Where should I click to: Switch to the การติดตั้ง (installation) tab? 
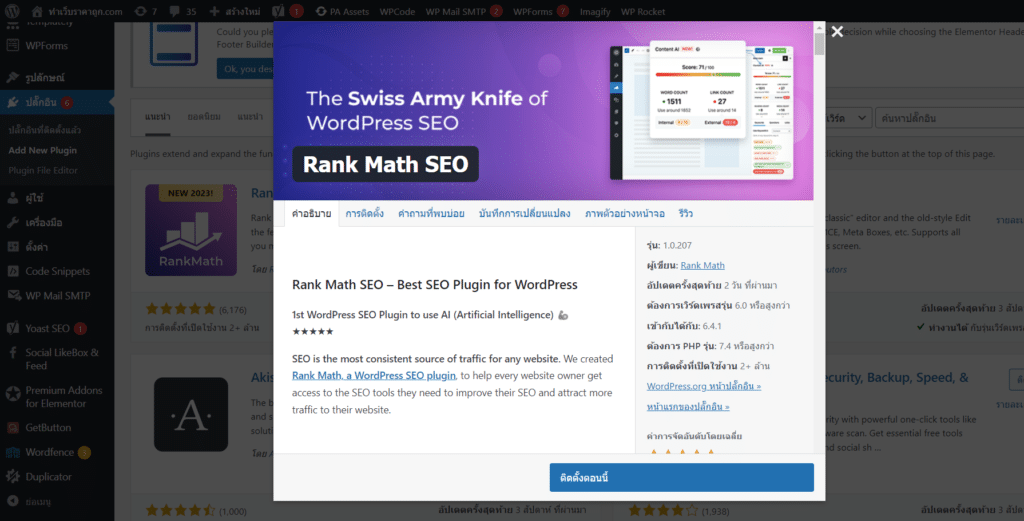pyautogui.click(x=364, y=213)
